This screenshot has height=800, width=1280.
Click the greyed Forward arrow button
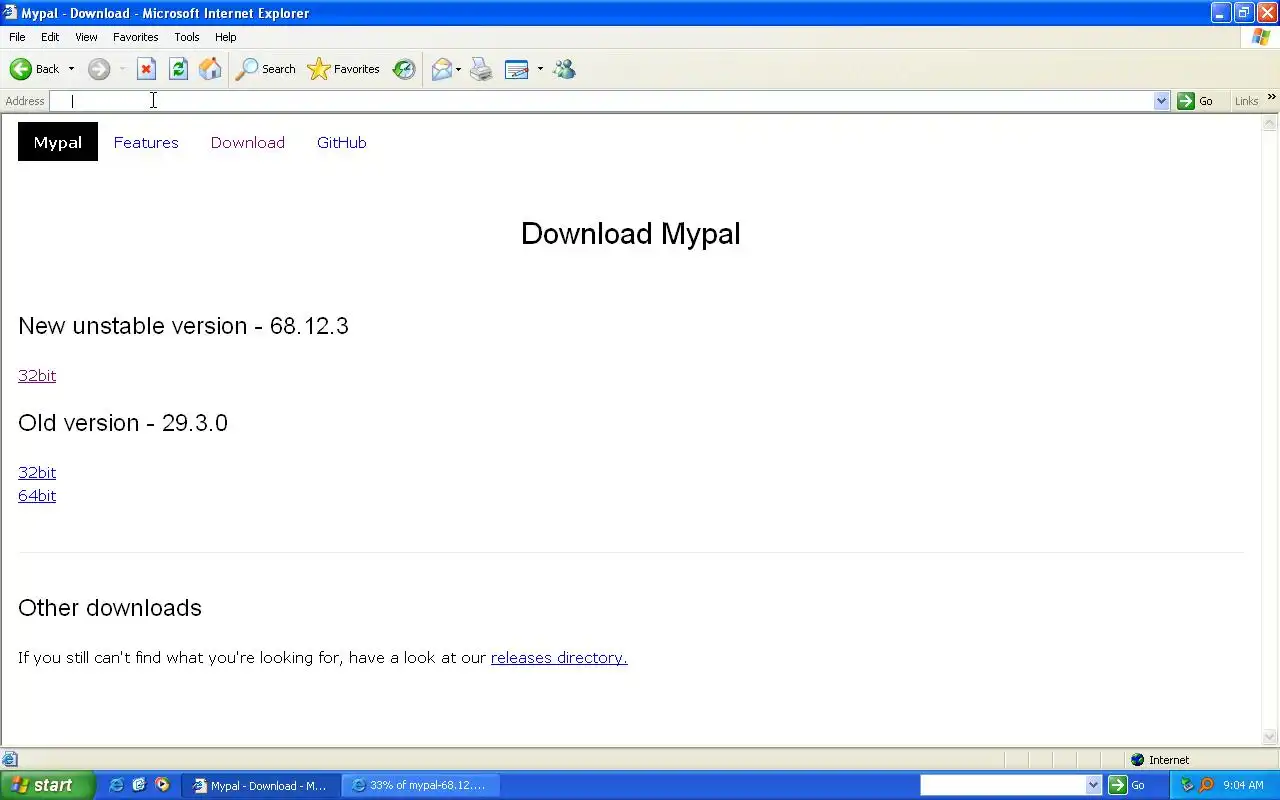tap(98, 69)
